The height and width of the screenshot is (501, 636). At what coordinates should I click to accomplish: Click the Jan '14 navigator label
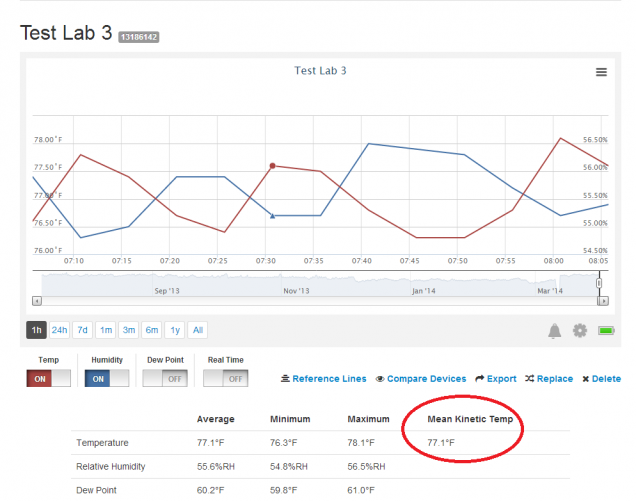[x=423, y=291]
